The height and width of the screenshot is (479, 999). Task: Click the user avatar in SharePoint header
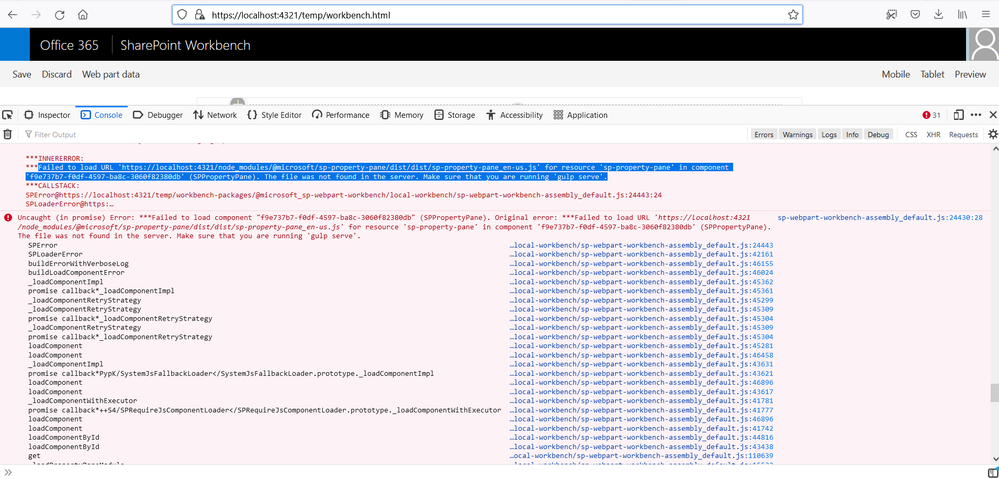pyautogui.click(x=983, y=45)
